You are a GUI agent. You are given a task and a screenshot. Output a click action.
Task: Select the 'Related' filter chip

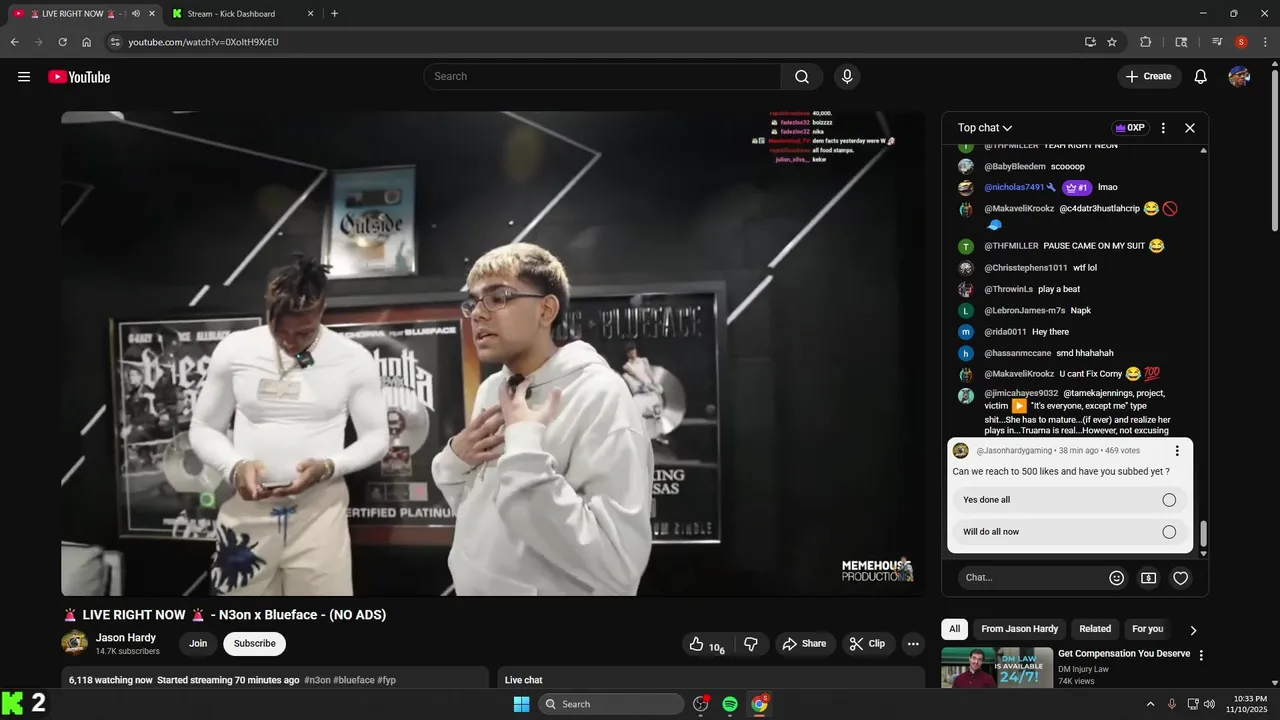tap(1095, 629)
